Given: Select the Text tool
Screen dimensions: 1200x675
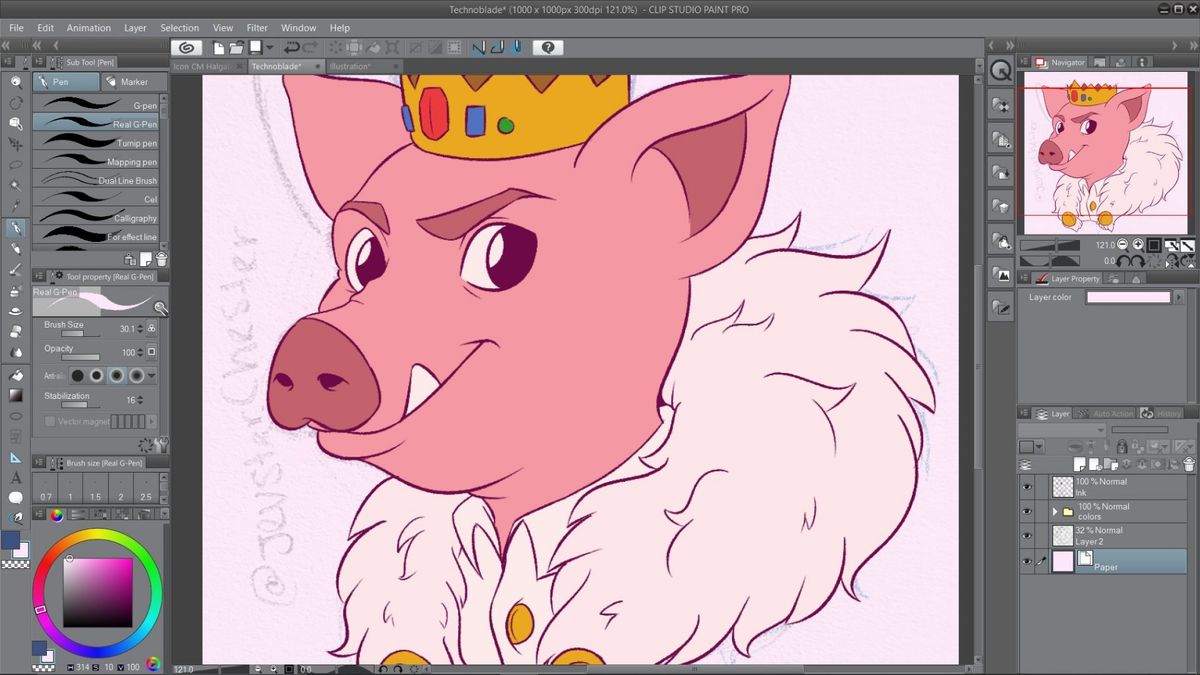Looking at the screenshot, I should click(16, 478).
